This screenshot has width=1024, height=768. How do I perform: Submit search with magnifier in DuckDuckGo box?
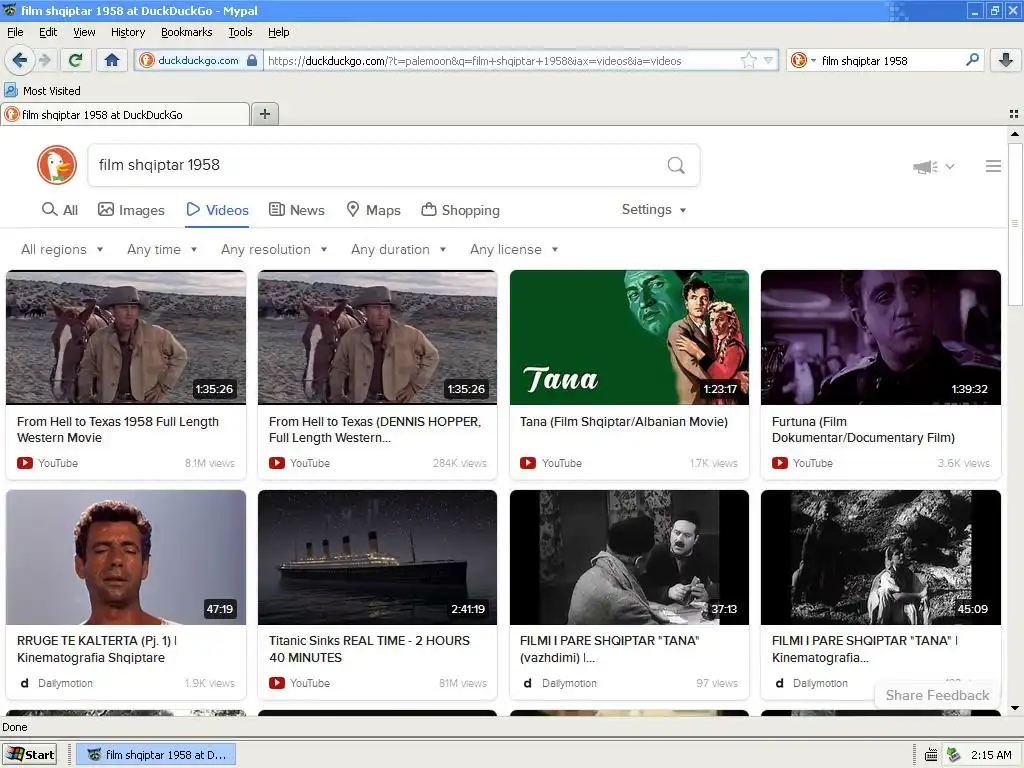[676, 165]
